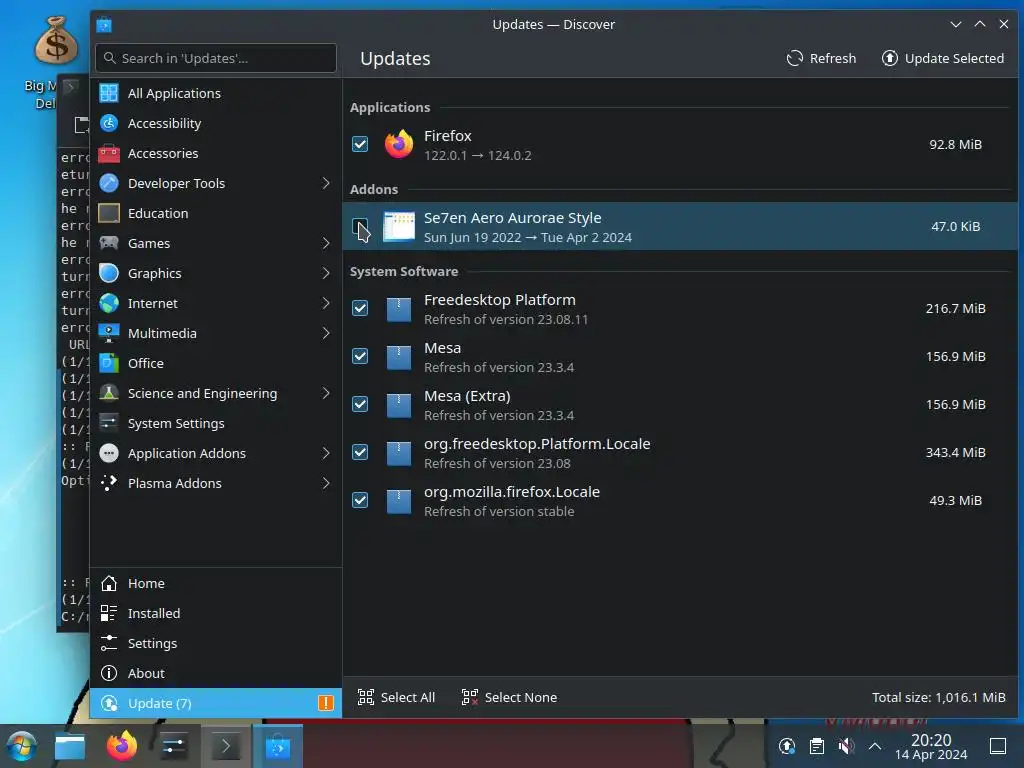The image size is (1024, 768).
Task: Click the Windows-style start menu button
Action: click(x=21, y=746)
